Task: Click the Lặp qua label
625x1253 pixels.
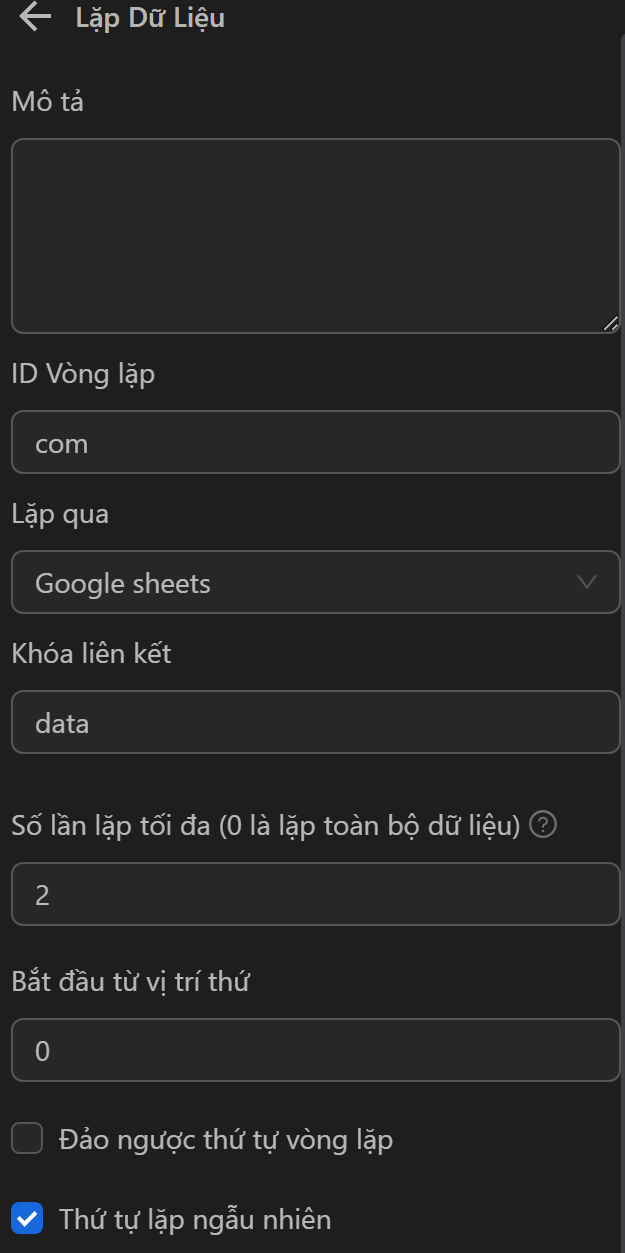Action: click(60, 514)
